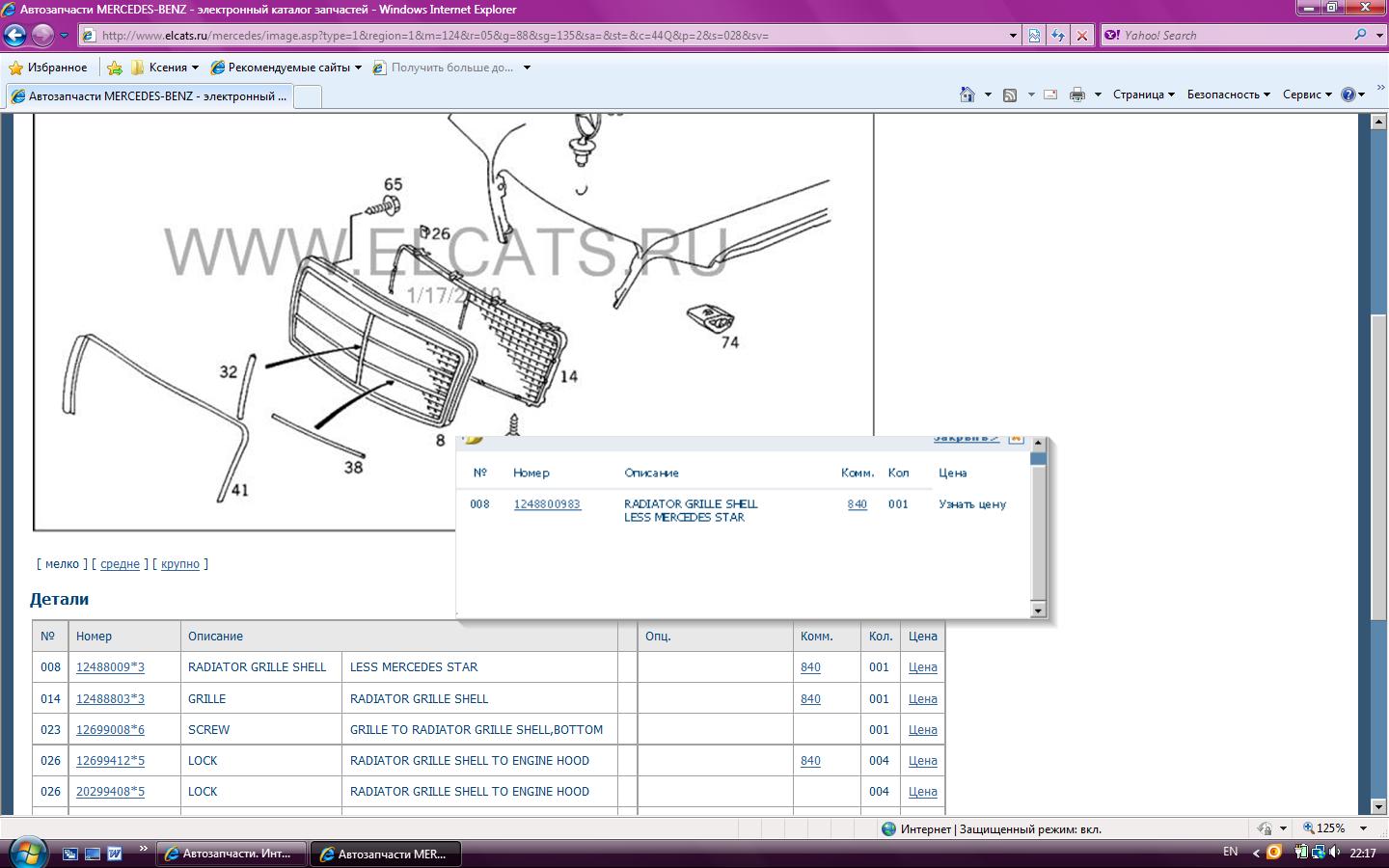Switch diagram size to крупно
Screen dimensions: 1389x868
180,564
